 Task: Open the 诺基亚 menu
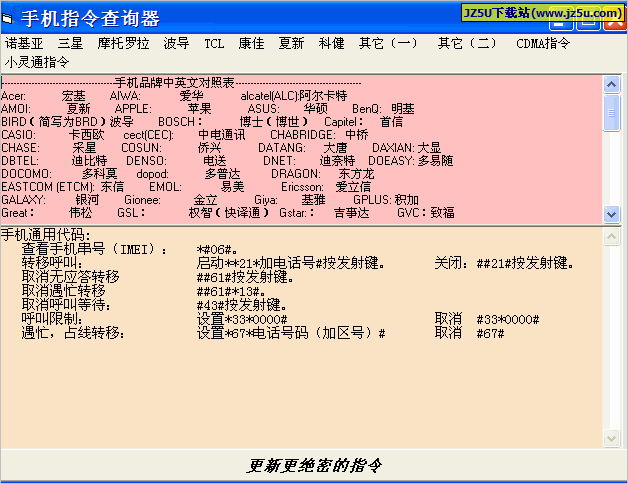tap(24, 43)
